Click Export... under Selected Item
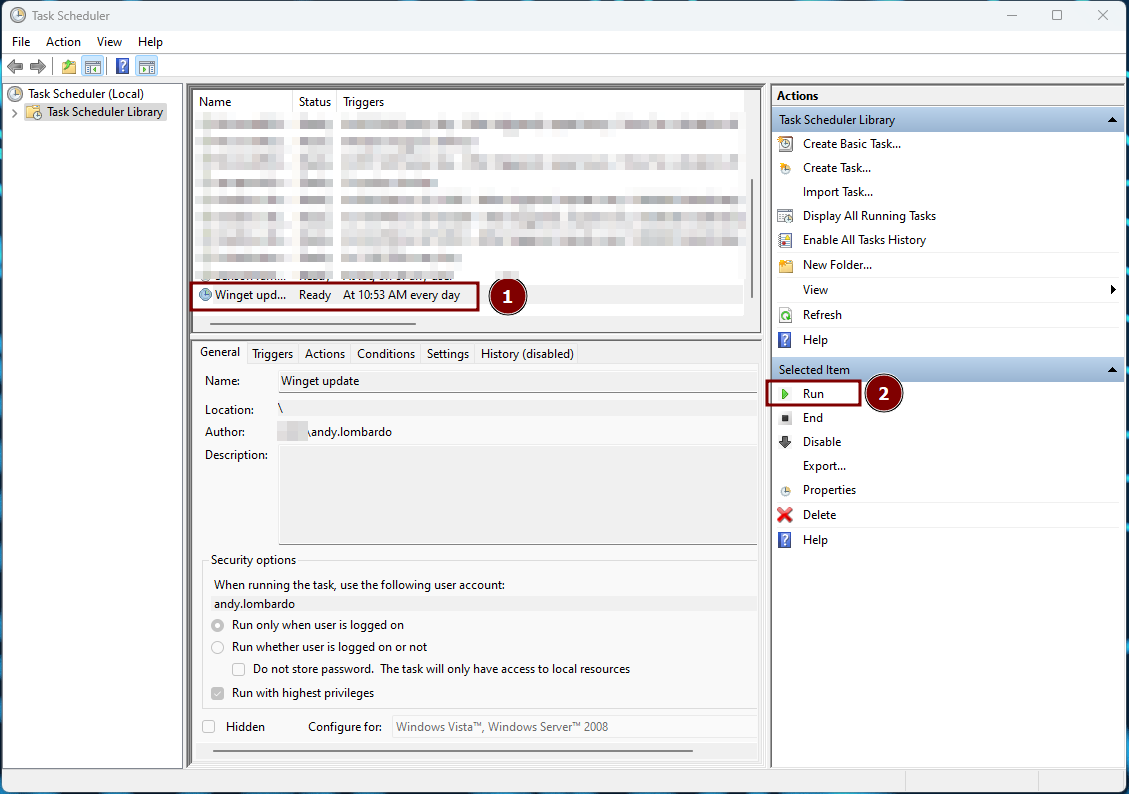The image size is (1129, 794). tap(824, 466)
